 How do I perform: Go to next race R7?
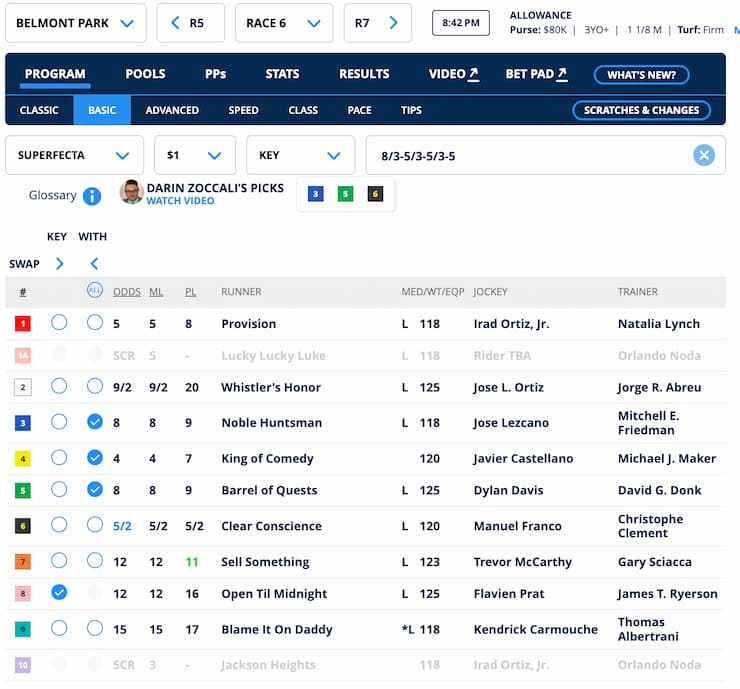[378, 23]
